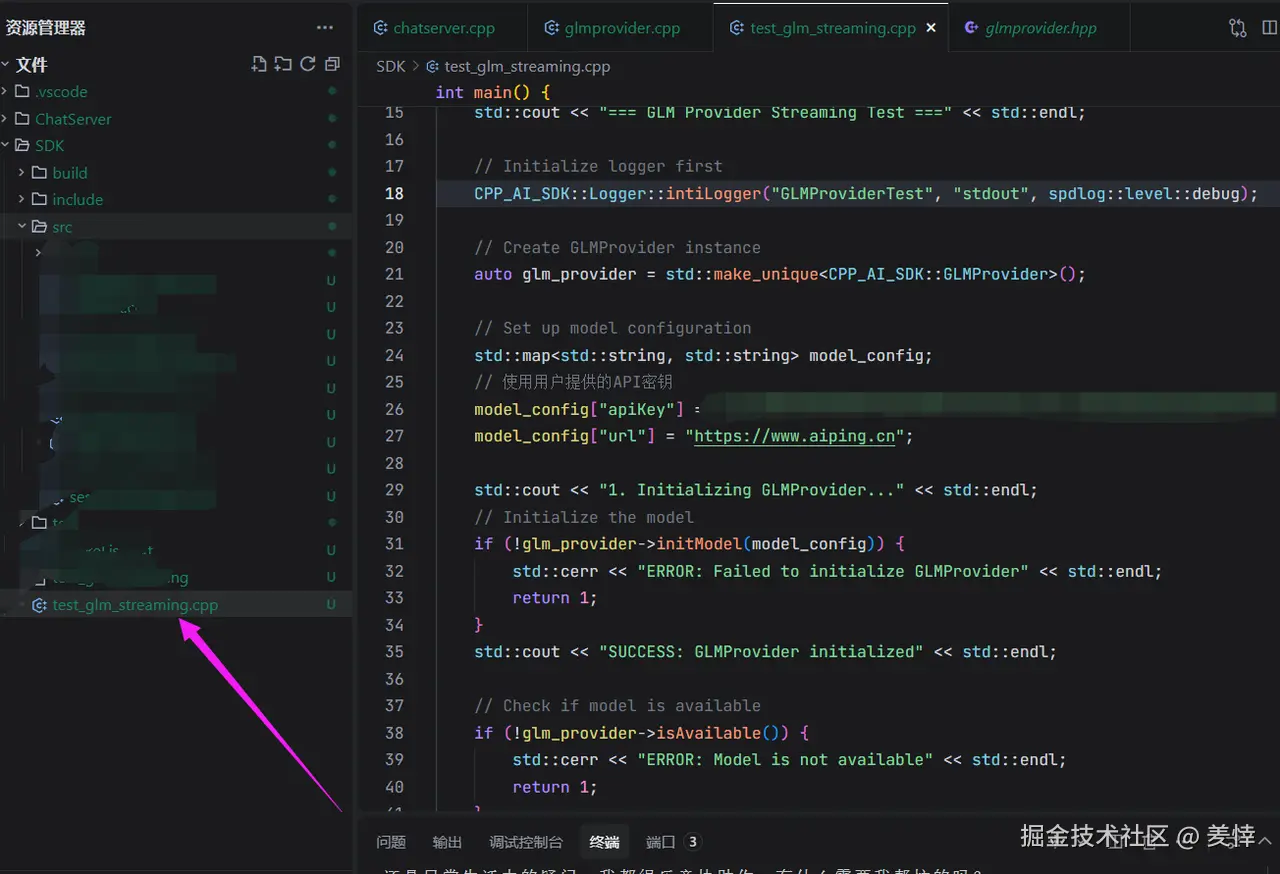Screen dimensions: 1280x874
Task: Click the purple icon on glmprovider.hpp tab
Action: (x=971, y=28)
